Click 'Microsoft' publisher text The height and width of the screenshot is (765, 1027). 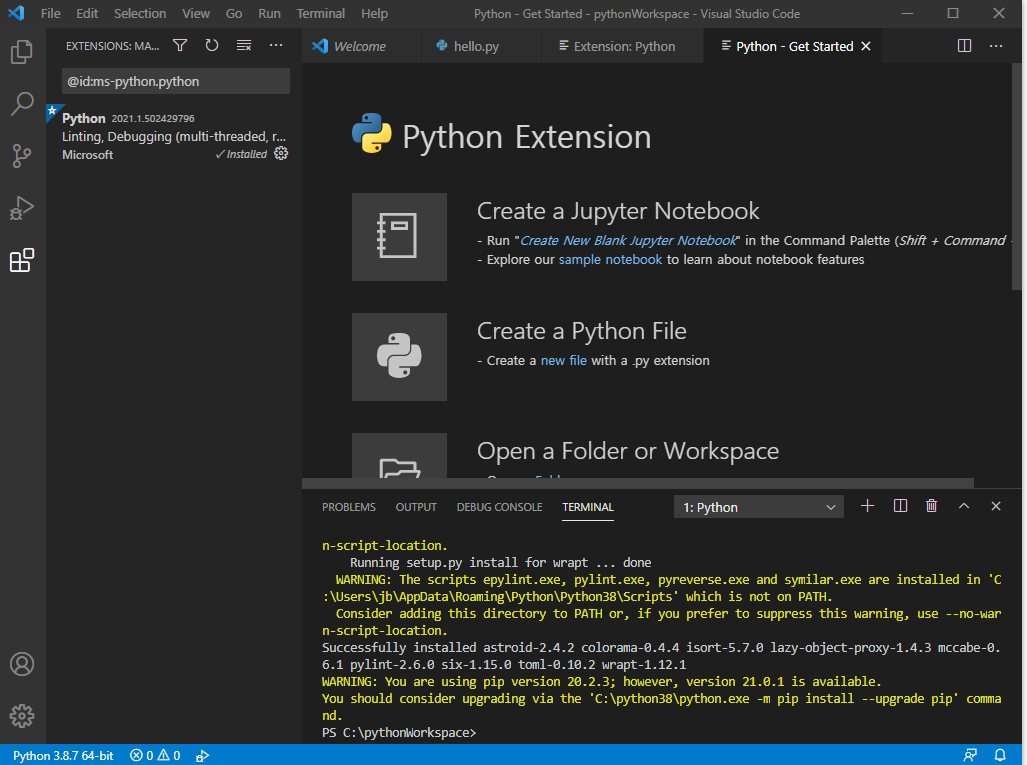(88, 155)
